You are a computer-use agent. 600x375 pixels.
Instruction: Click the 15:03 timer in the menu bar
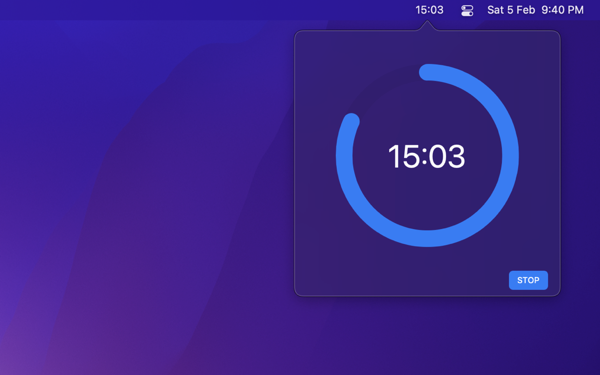pos(429,10)
